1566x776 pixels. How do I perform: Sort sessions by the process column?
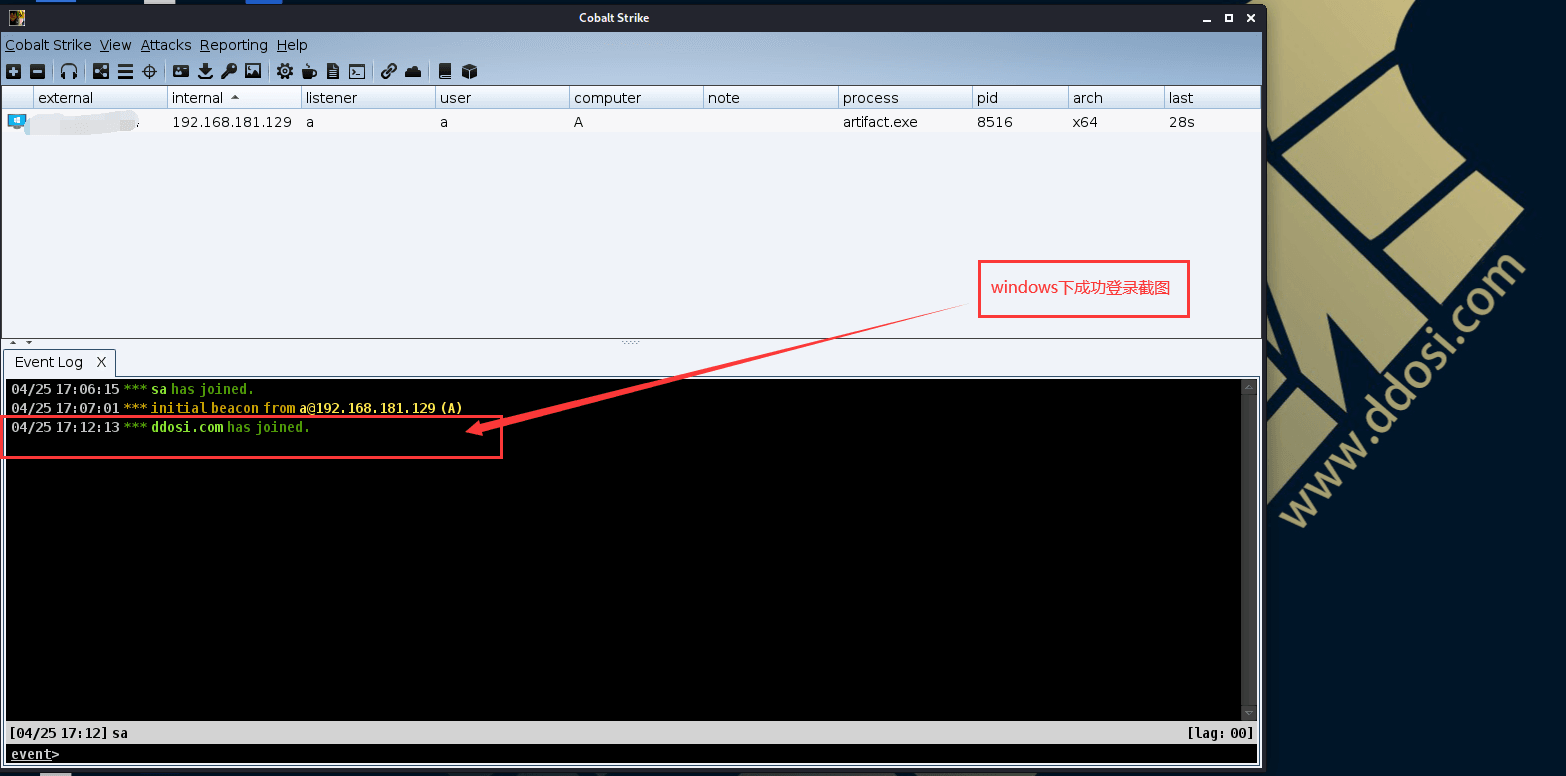point(905,98)
